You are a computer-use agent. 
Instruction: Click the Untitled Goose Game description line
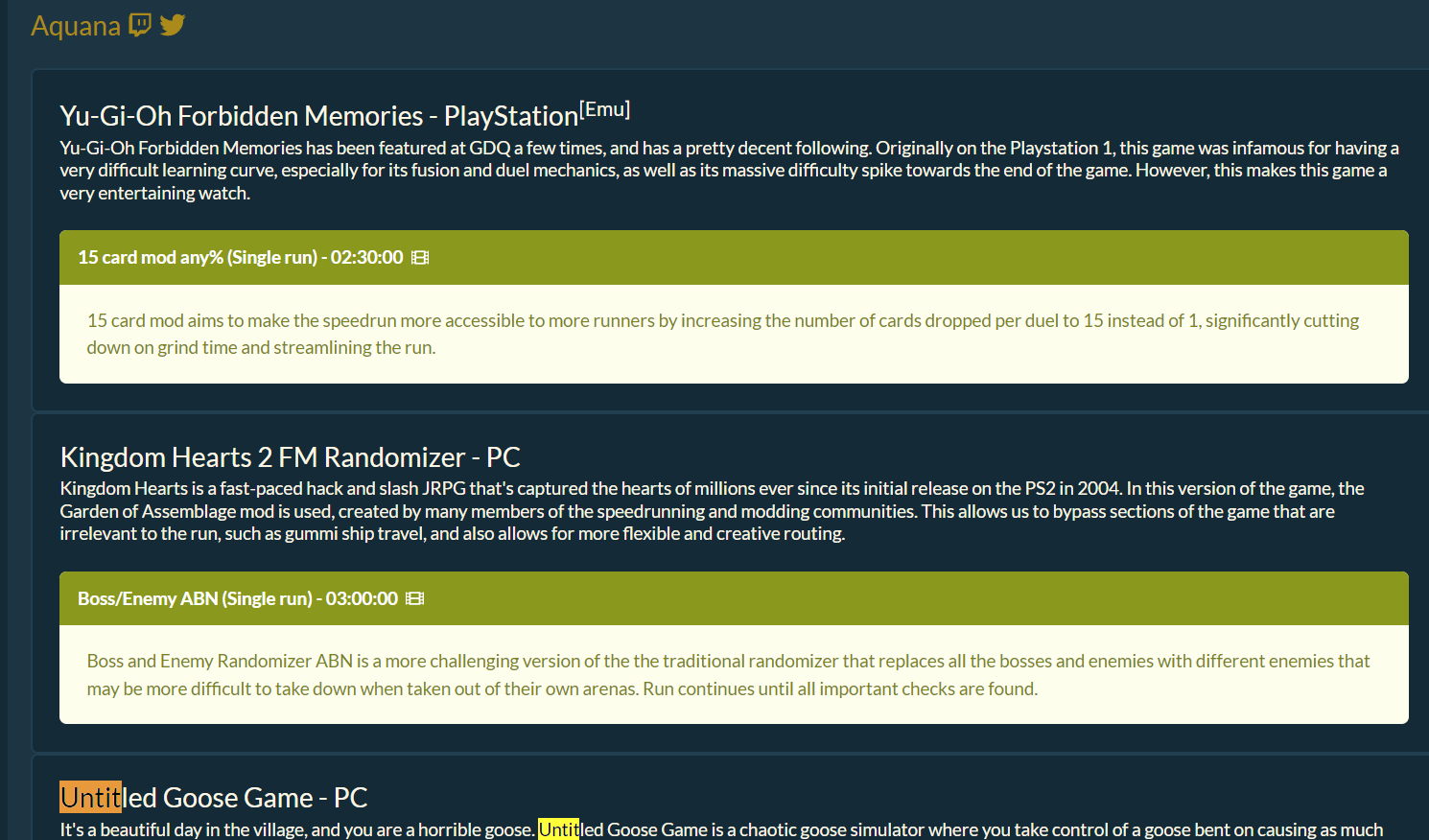pos(721,829)
